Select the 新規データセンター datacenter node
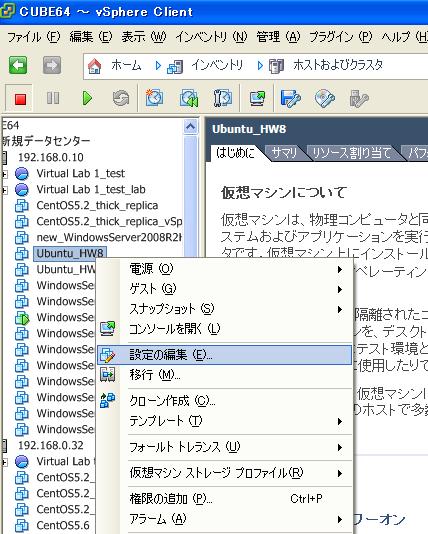The height and width of the screenshot is (534, 428). click(46, 141)
